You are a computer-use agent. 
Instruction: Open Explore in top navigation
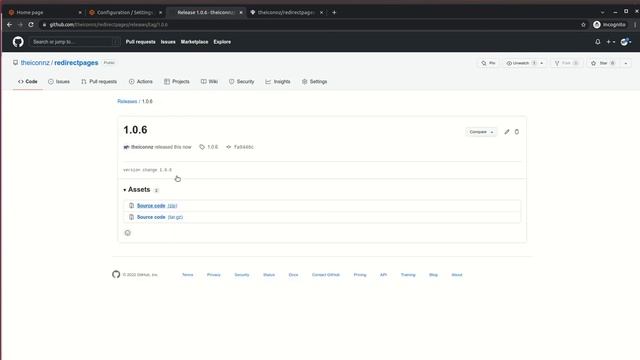point(222,42)
